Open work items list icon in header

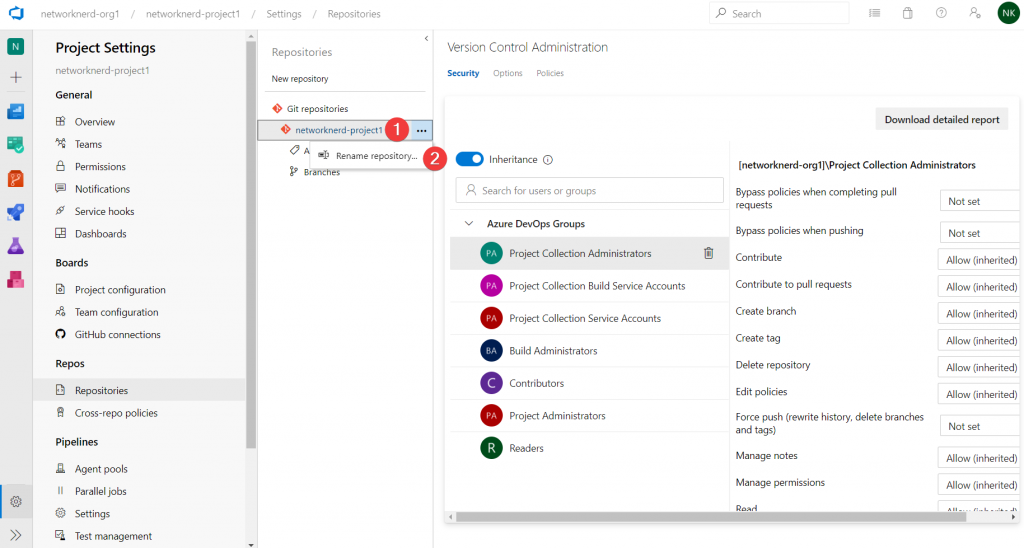[x=874, y=13]
